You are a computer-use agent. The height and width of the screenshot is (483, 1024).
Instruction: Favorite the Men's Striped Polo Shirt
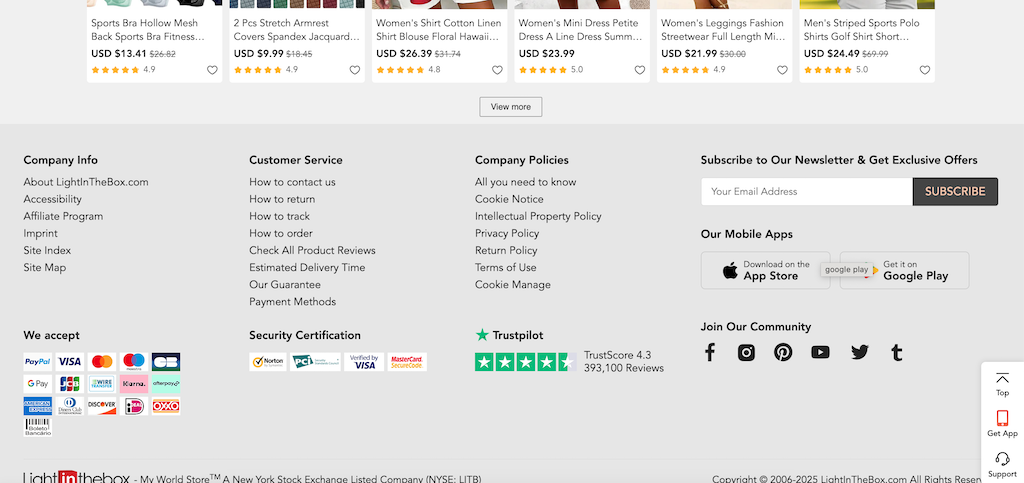925,70
